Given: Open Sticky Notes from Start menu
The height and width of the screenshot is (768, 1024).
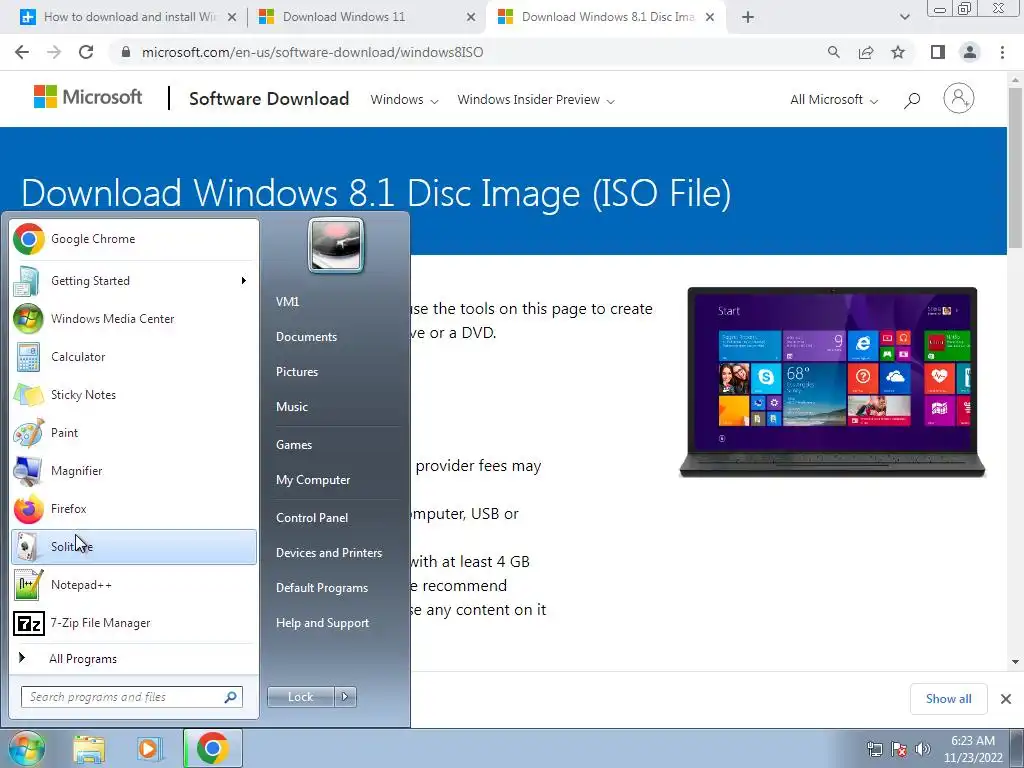Looking at the screenshot, I should point(134,394).
